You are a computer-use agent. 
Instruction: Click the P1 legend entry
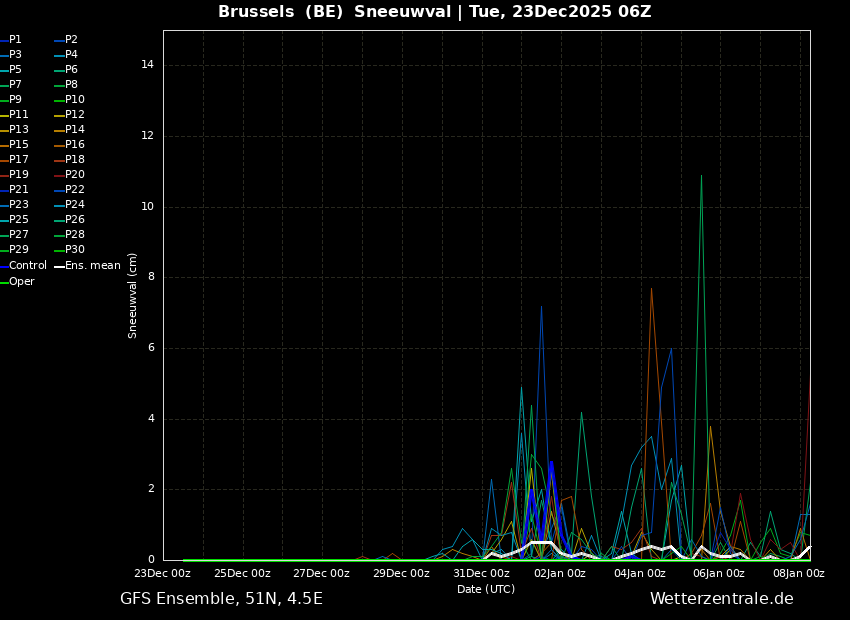tap(15, 40)
